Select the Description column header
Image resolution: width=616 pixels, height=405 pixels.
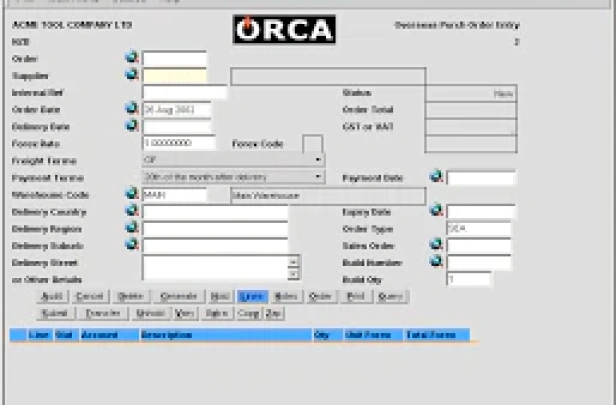point(226,335)
